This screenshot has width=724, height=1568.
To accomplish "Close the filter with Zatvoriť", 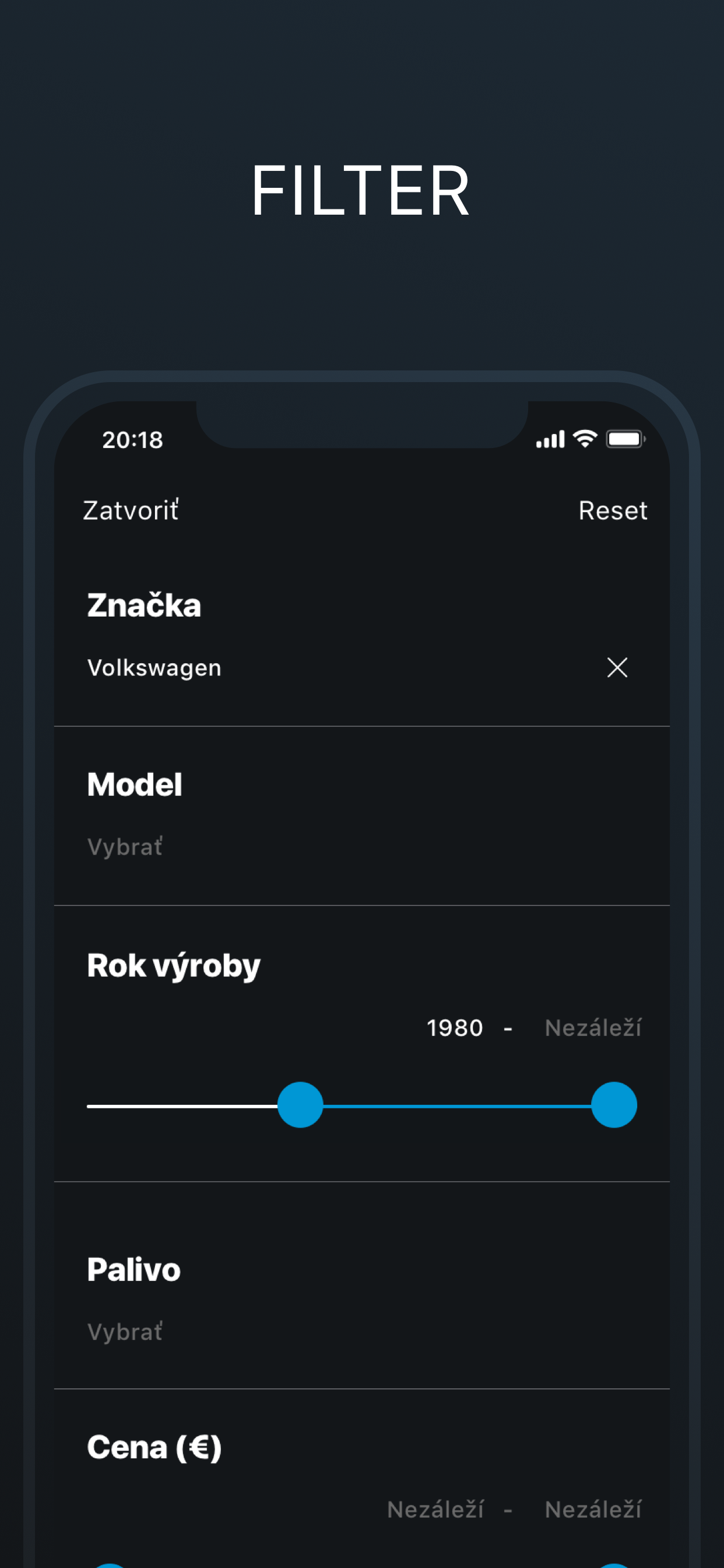I will tap(131, 510).
